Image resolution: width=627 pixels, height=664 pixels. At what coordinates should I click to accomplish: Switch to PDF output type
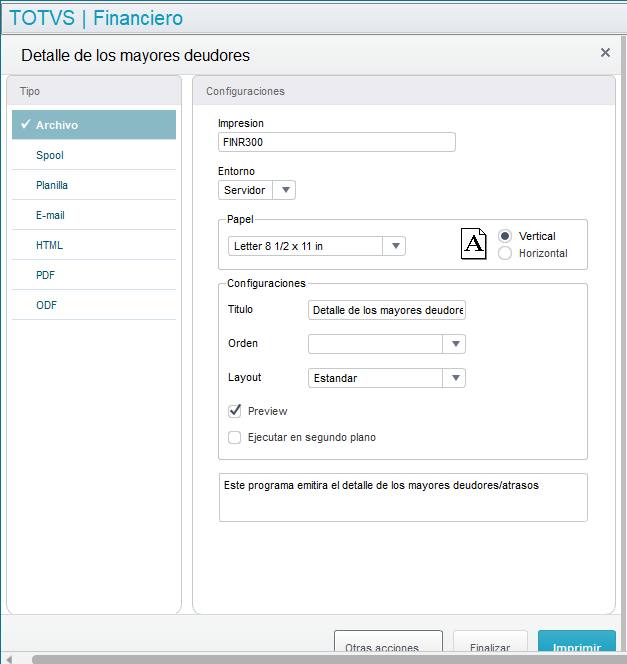[x=94, y=275]
